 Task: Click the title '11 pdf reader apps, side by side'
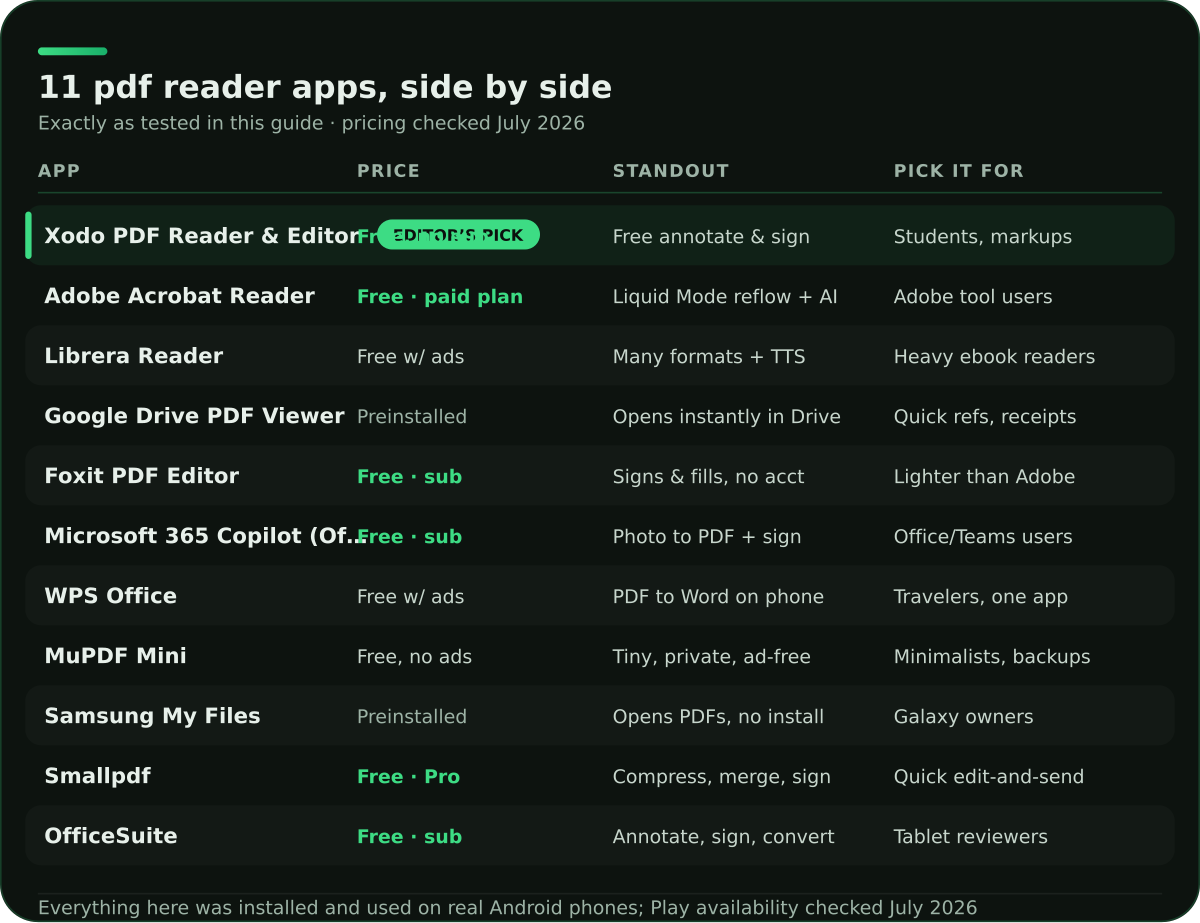(x=325, y=87)
